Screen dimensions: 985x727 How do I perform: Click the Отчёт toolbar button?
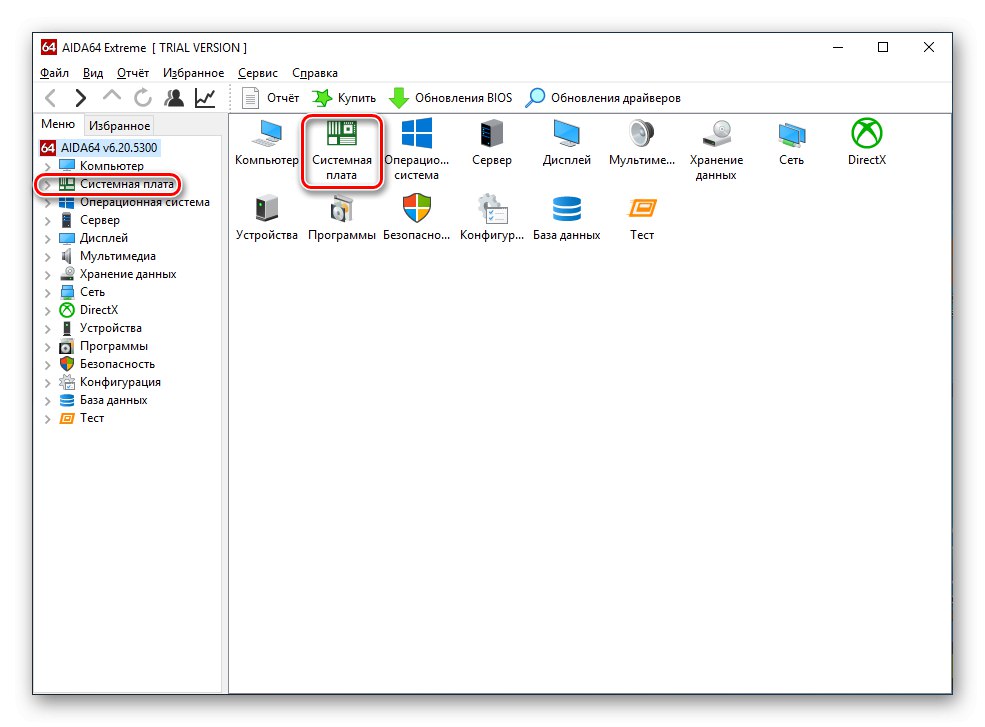point(271,98)
